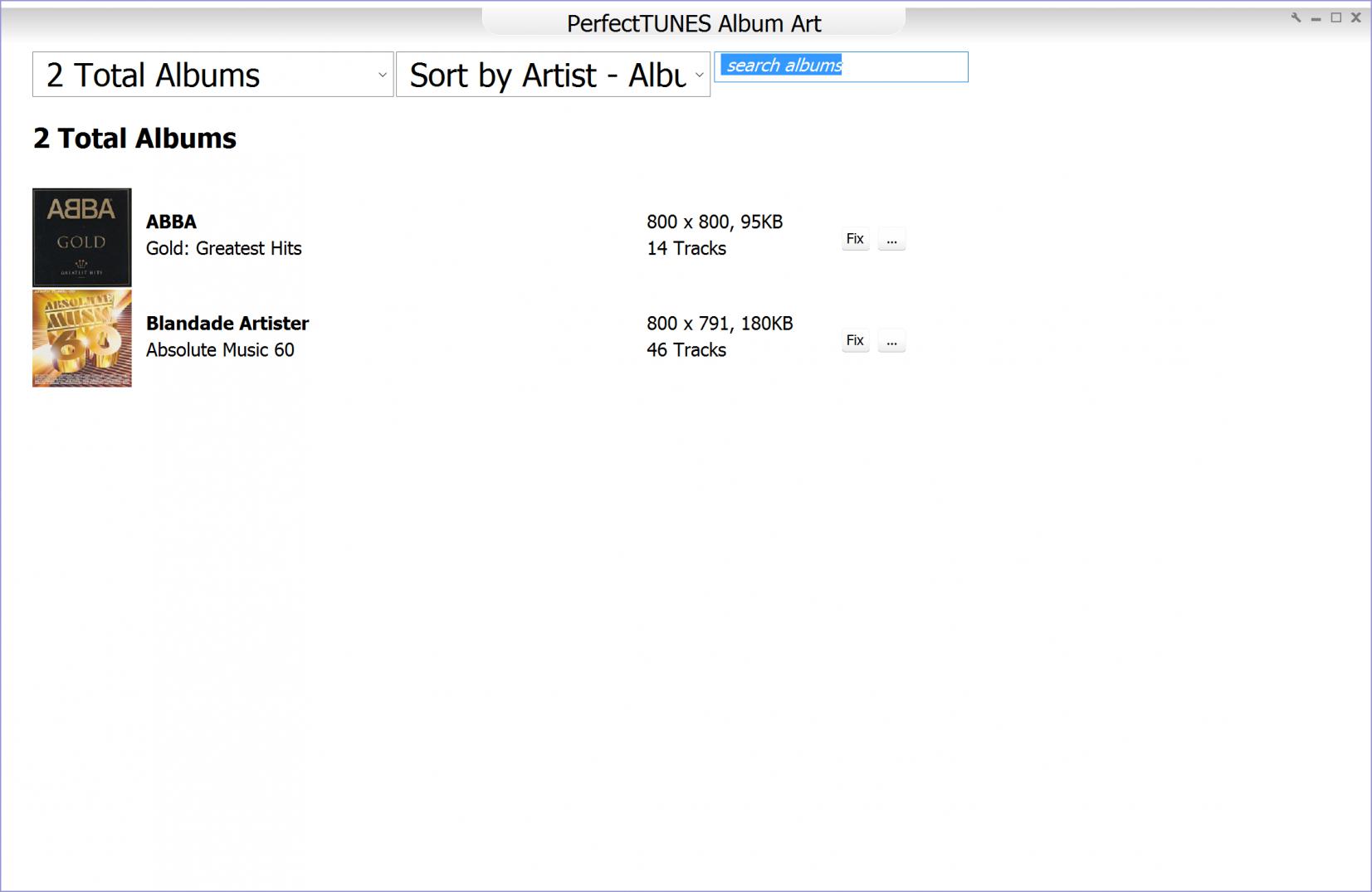
Task: Maximize the PerfectTUNES Album Art window
Action: [x=1335, y=17]
